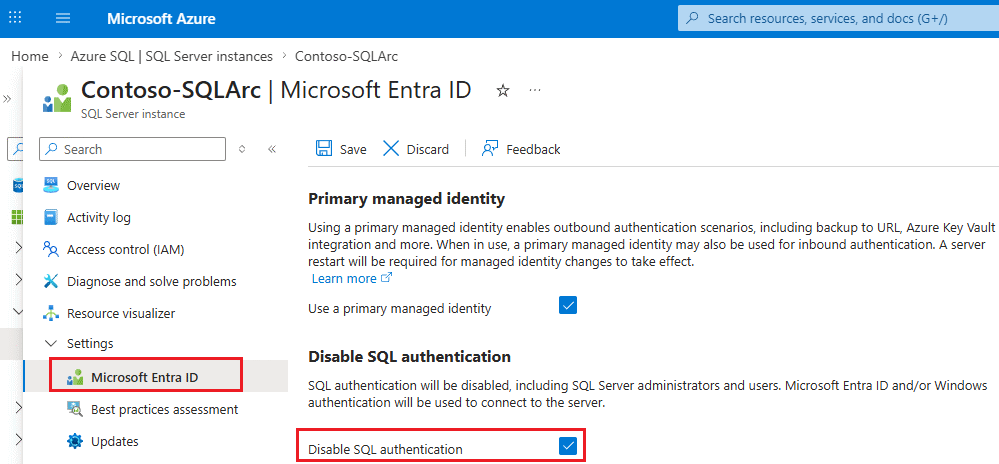Click the green grid icon in outer panel
Image resolution: width=999 pixels, height=464 pixels.
tap(17, 217)
